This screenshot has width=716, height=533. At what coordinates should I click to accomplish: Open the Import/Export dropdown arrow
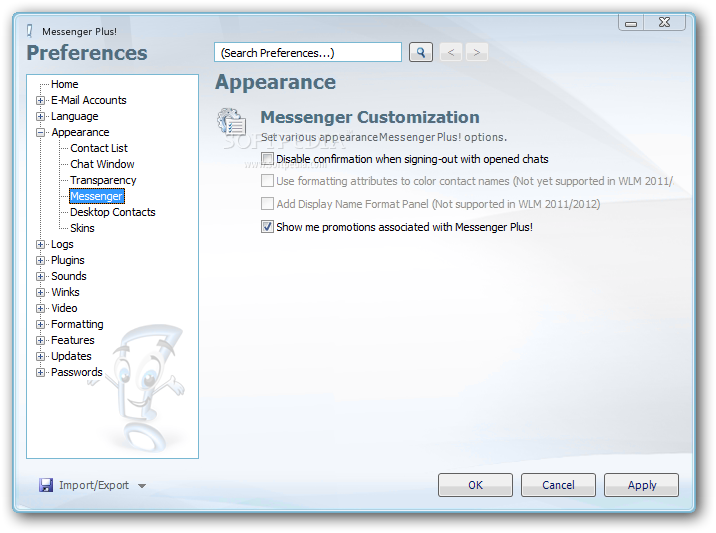[x=142, y=486]
